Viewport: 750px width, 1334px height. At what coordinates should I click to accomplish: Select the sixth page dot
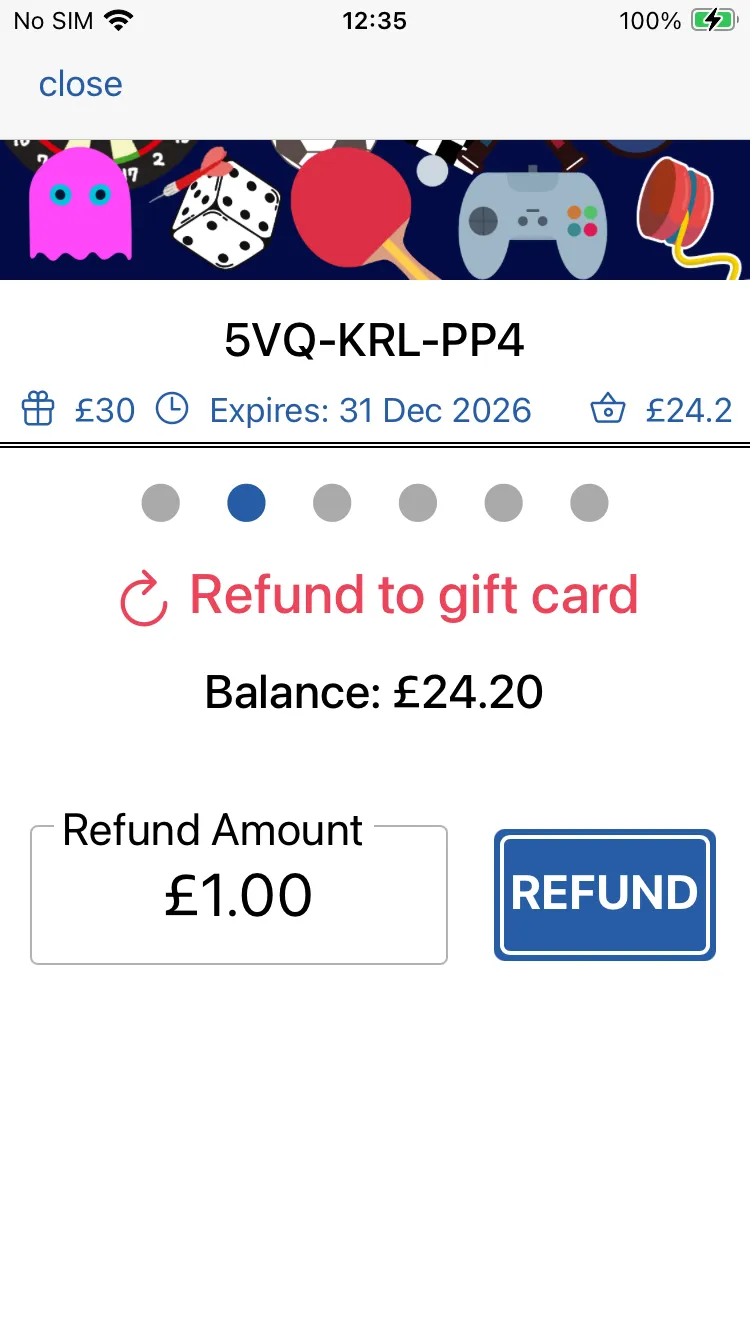coord(589,502)
